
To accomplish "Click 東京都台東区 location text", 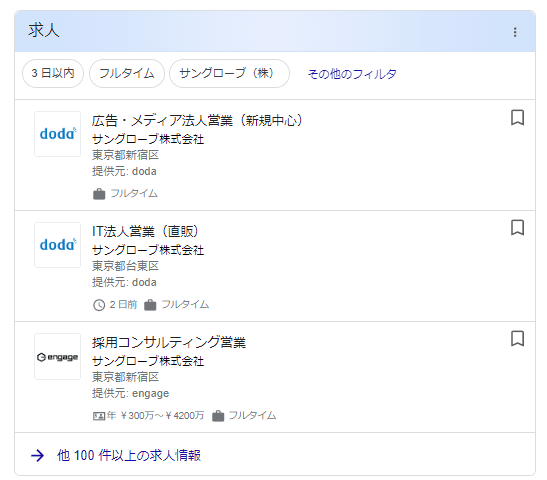I will click(126, 266).
